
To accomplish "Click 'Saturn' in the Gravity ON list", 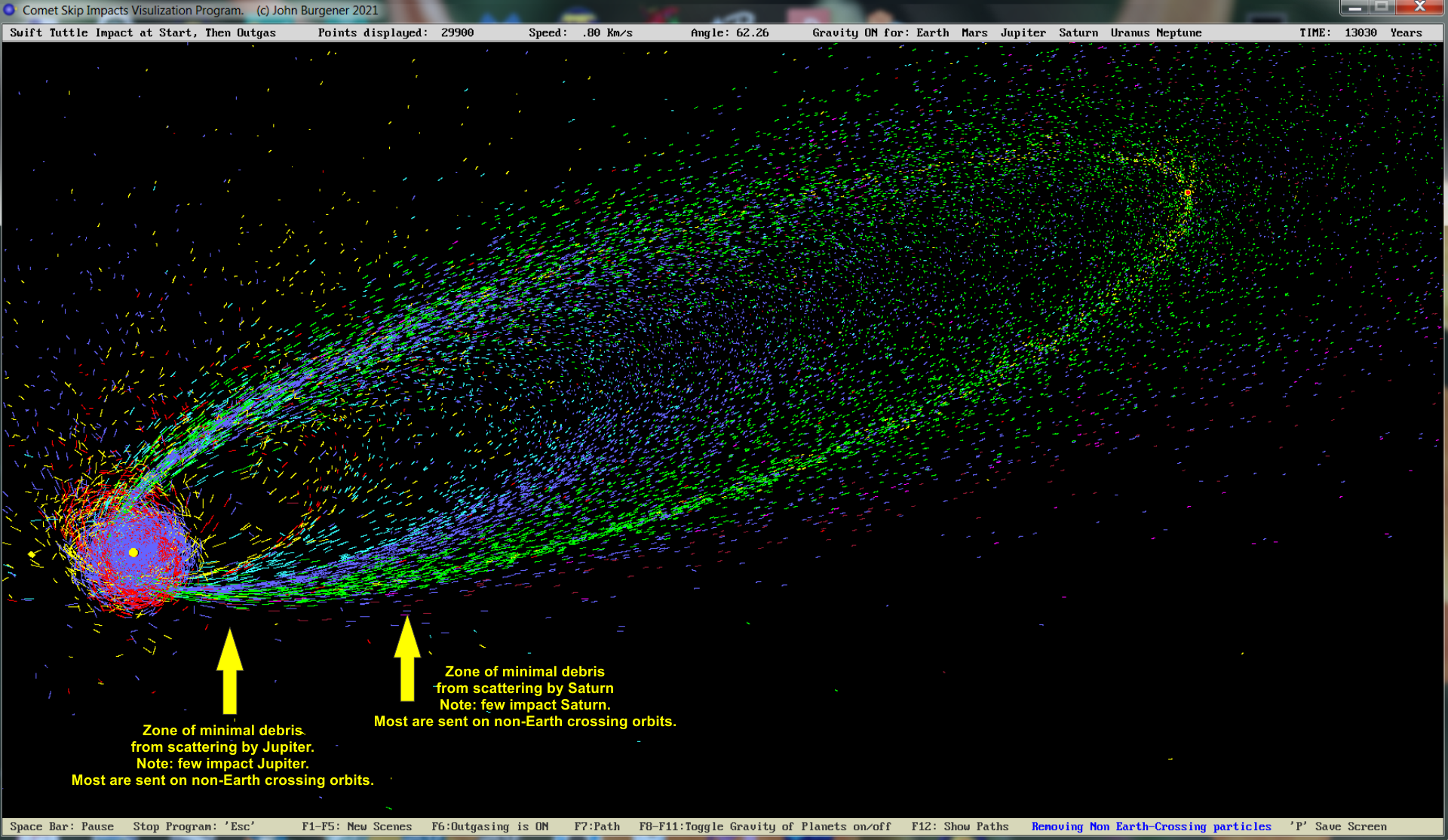I will coord(1078,32).
